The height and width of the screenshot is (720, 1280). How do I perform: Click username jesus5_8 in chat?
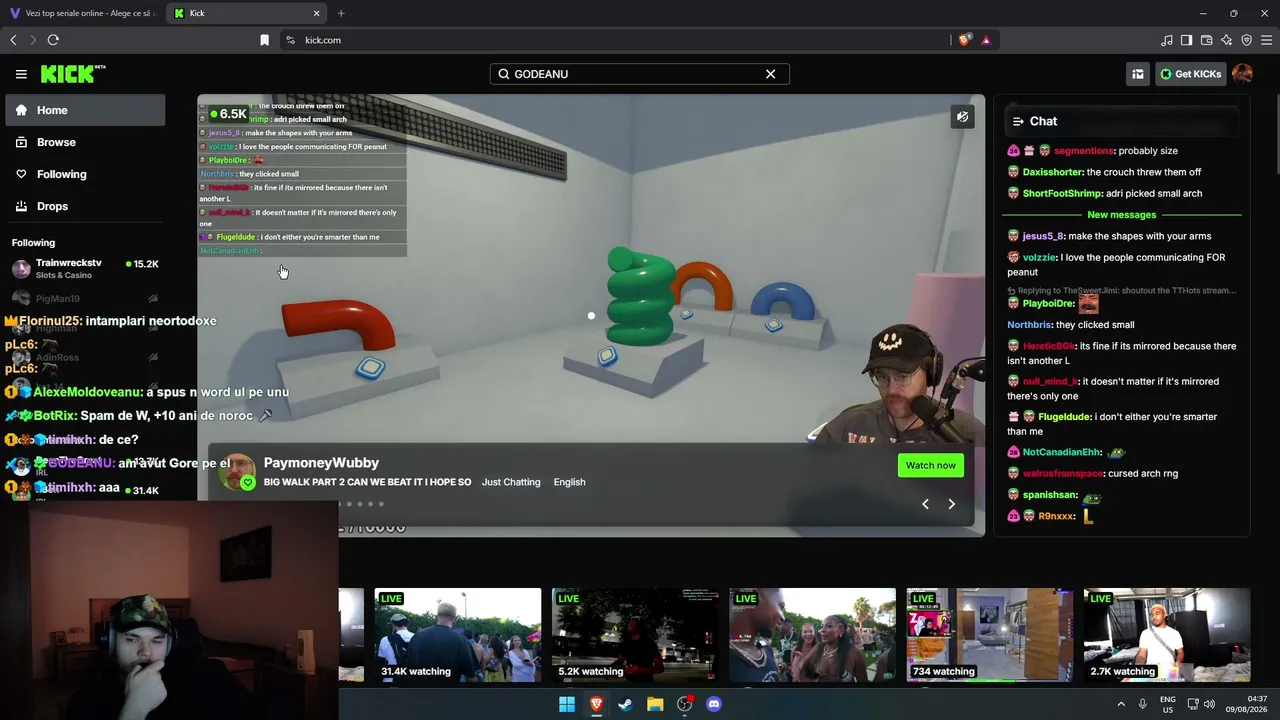pyautogui.click(x=1042, y=236)
